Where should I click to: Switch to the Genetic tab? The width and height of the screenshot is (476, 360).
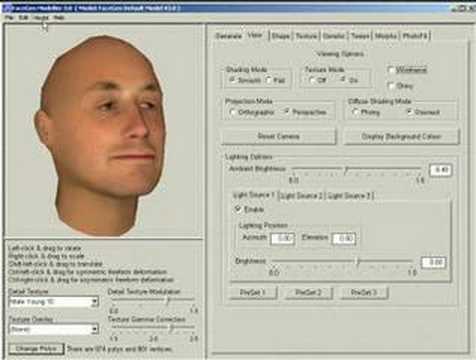click(x=334, y=36)
